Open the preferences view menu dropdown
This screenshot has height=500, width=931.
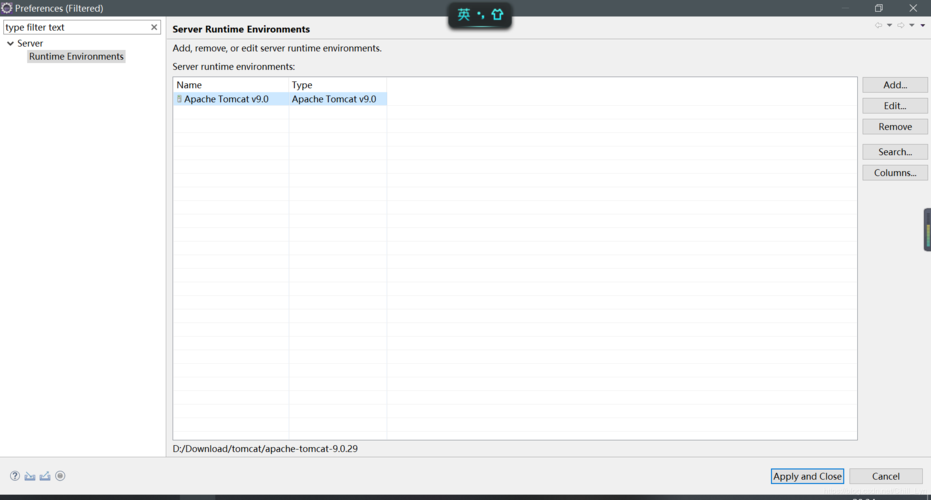pos(923,25)
